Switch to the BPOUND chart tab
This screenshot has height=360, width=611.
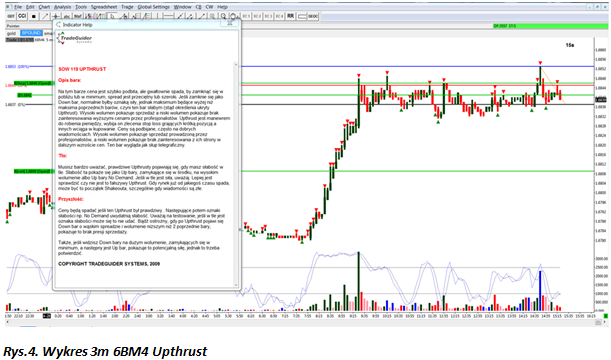point(31,33)
